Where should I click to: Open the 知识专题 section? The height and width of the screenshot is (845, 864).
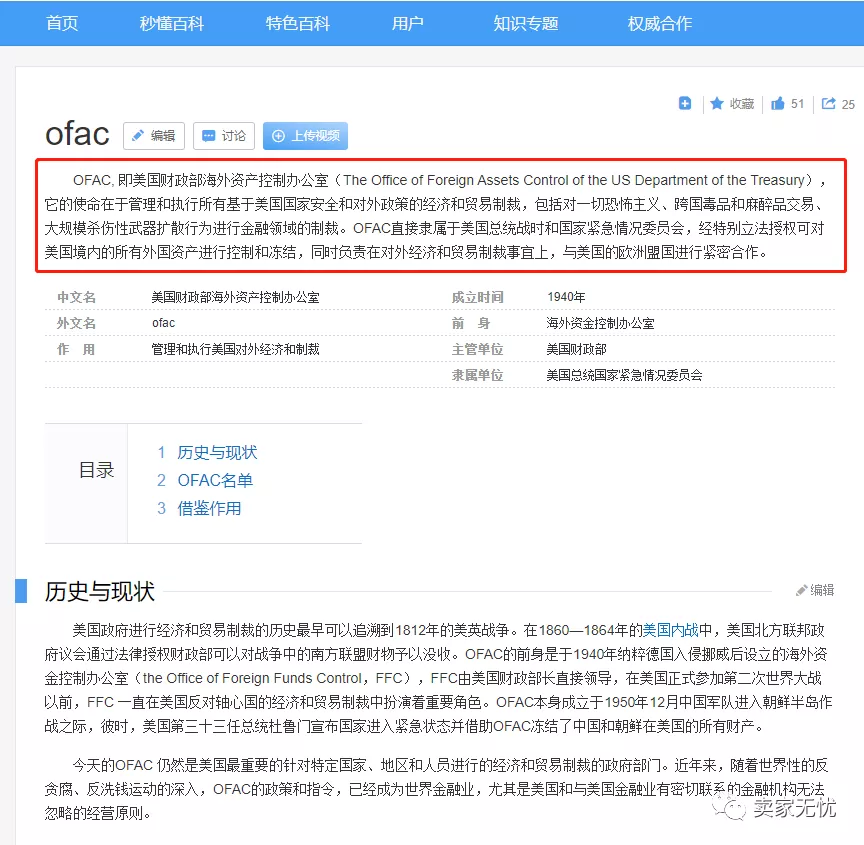(x=525, y=22)
